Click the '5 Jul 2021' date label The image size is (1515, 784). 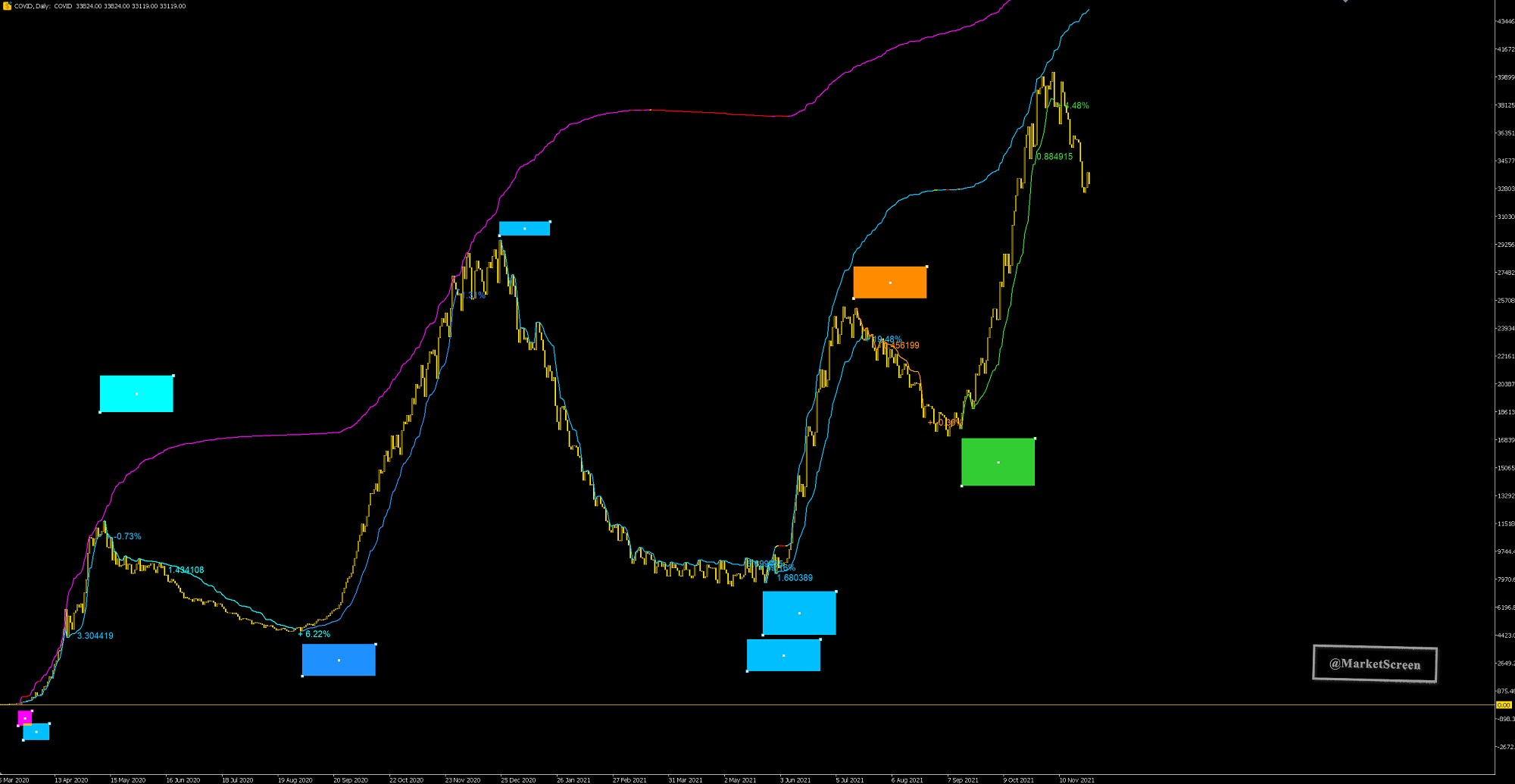(x=850, y=780)
